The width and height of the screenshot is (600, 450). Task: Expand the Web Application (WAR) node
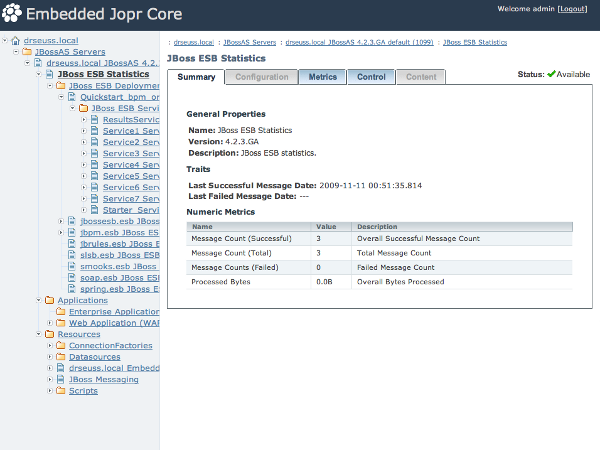tap(50, 323)
